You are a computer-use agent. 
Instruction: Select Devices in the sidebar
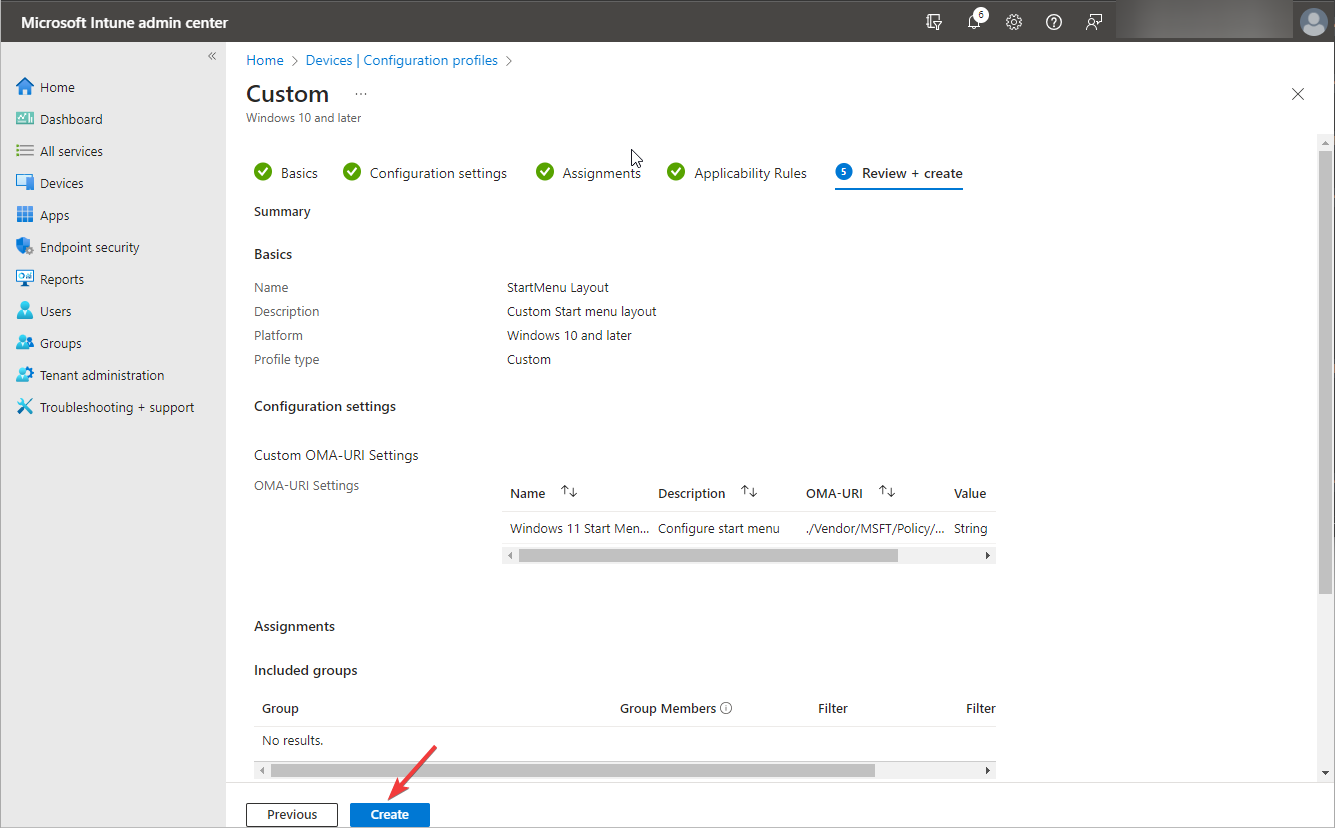point(62,182)
